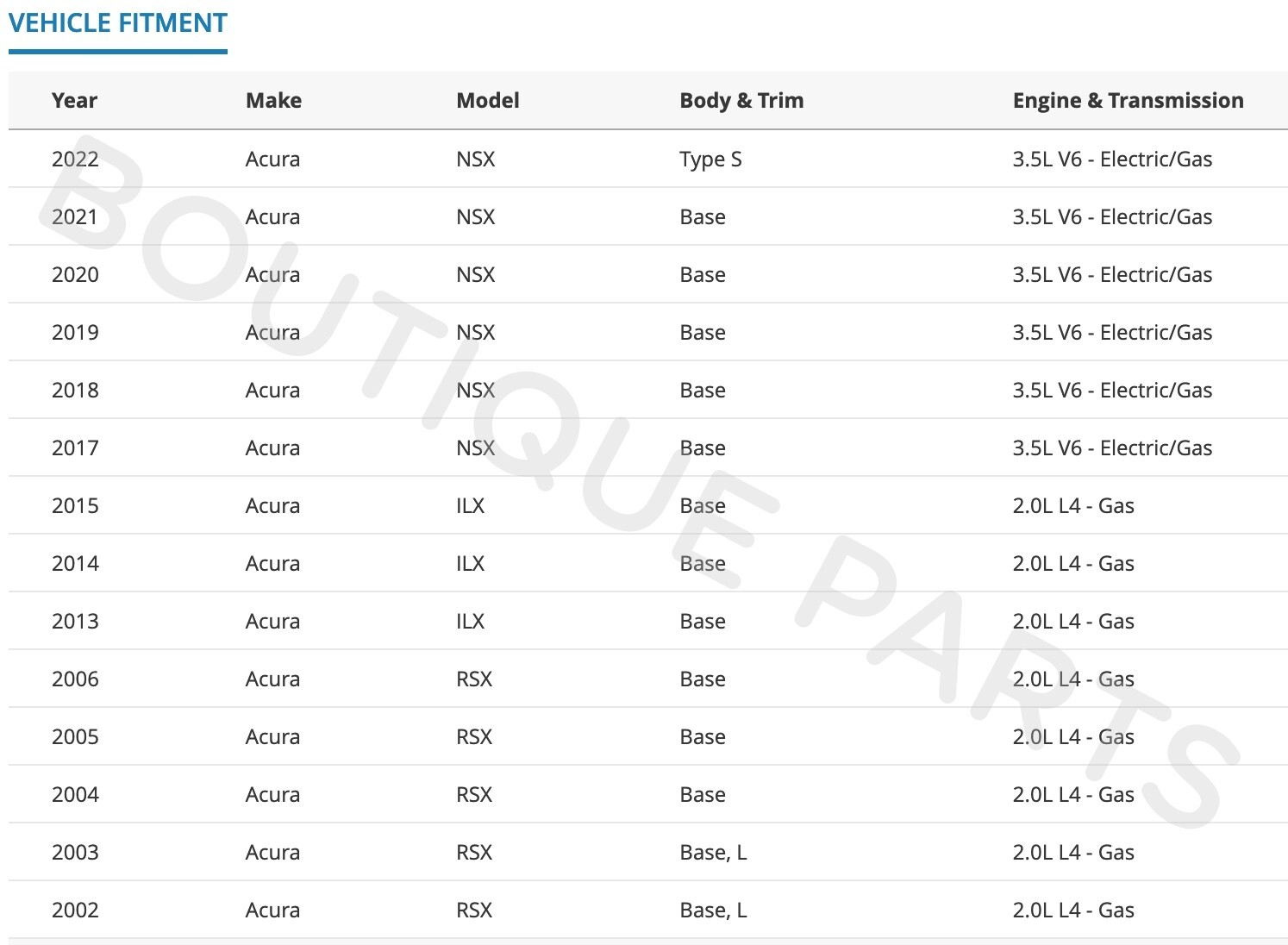
Task: Click the 2019 row engine cell
Action: click(x=1112, y=333)
